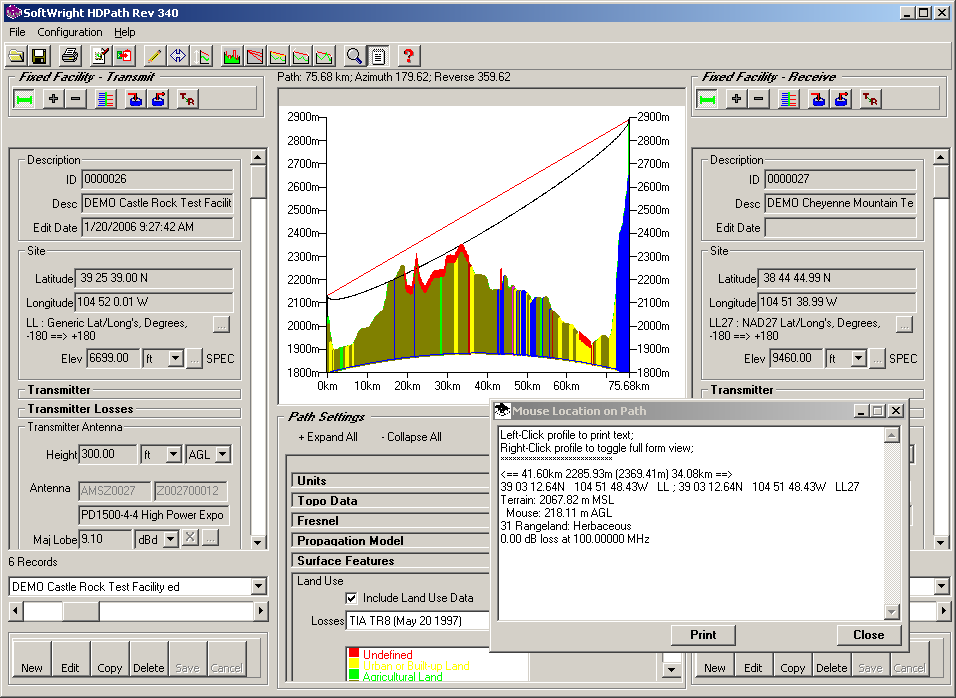Open the Configuration menu
The width and height of the screenshot is (956, 698).
pos(70,32)
